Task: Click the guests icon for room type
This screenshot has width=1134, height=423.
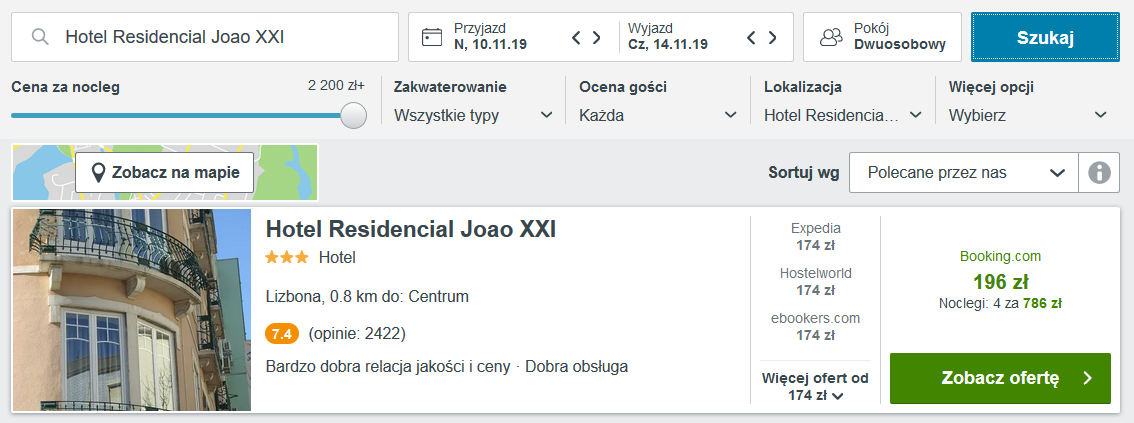Action: click(832, 37)
